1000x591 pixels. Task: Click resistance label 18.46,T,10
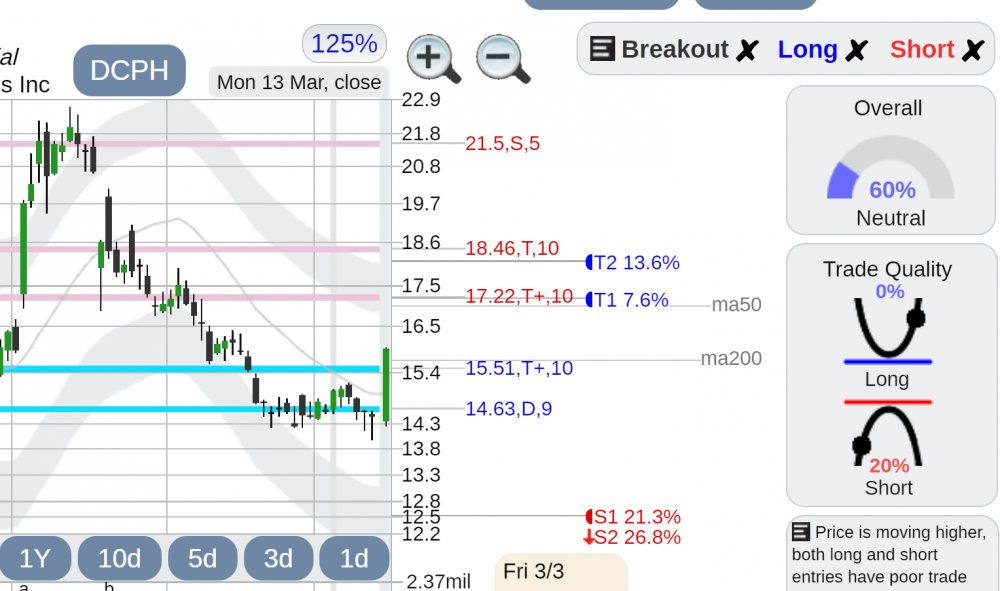click(512, 248)
